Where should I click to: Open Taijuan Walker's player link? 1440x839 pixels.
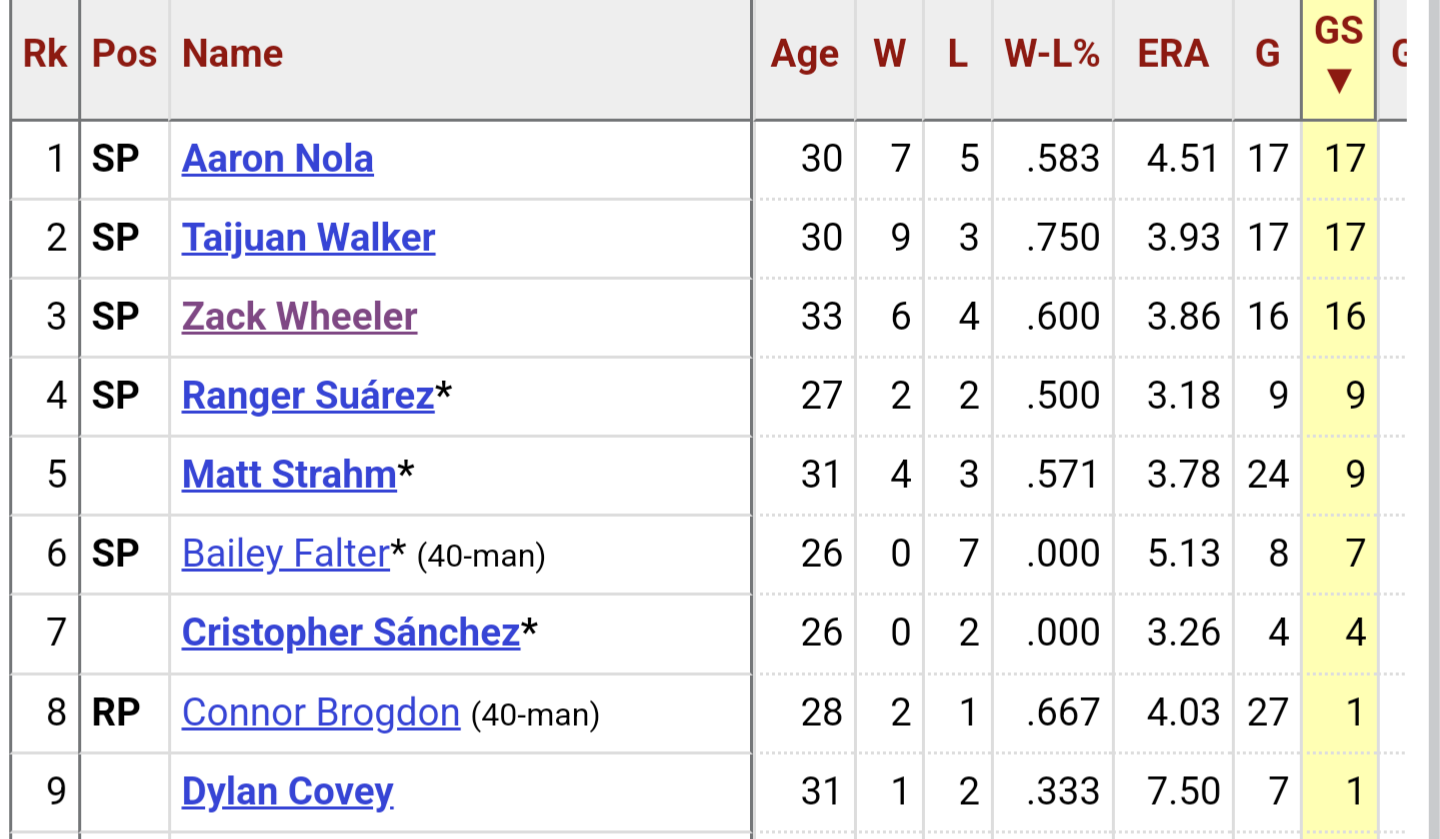[x=308, y=238]
